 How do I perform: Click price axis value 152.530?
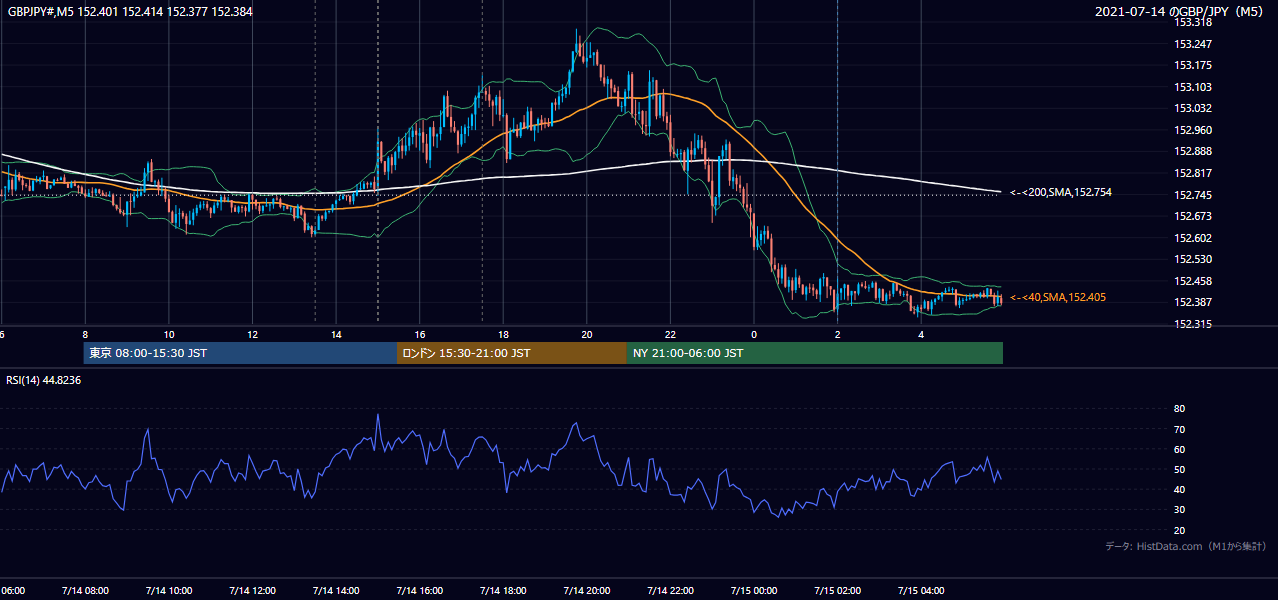(x=1192, y=259)
